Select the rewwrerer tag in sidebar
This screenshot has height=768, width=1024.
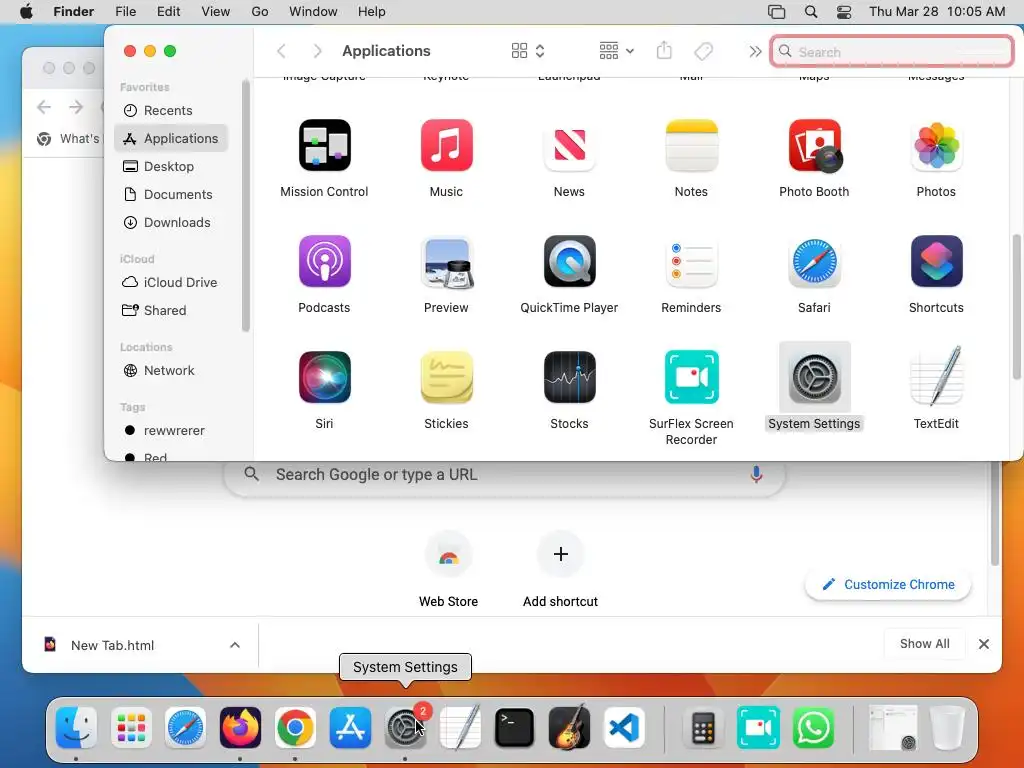coord(171,431)
